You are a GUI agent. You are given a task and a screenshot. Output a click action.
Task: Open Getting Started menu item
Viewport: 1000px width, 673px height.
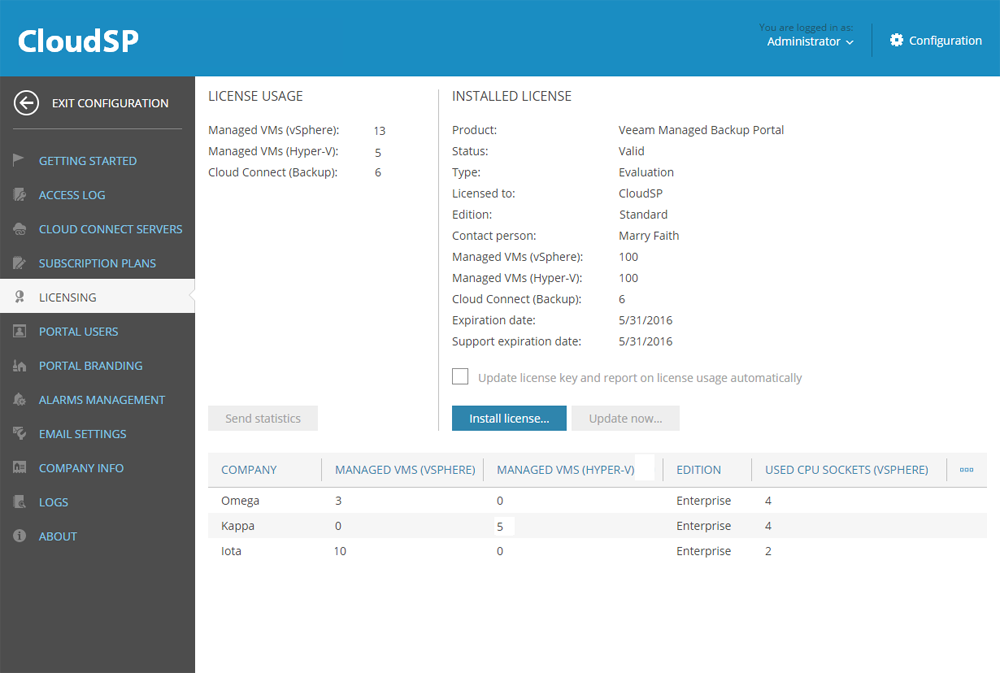click(87, 161)
